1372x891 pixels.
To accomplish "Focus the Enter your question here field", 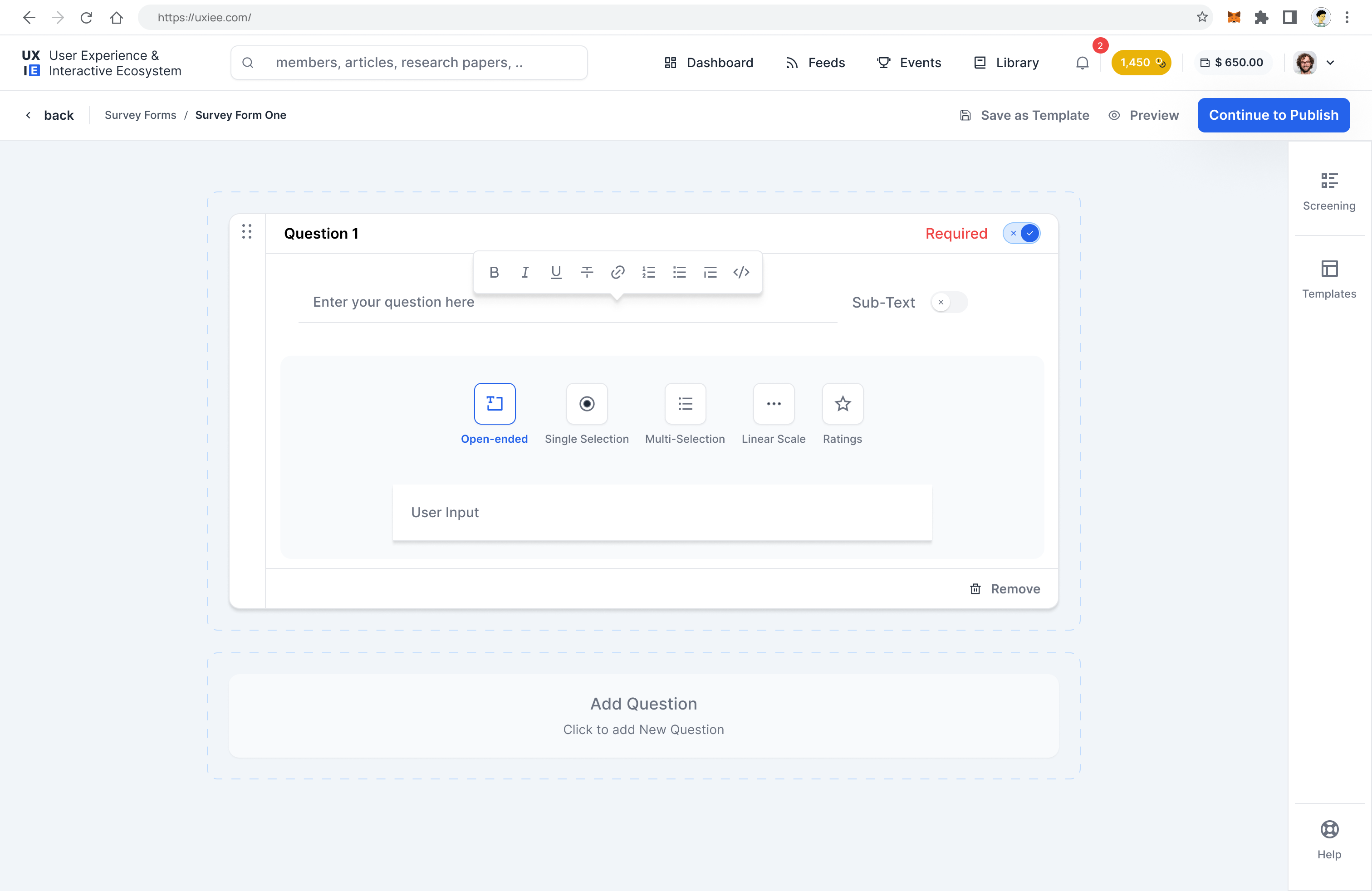I will (567, 303).
